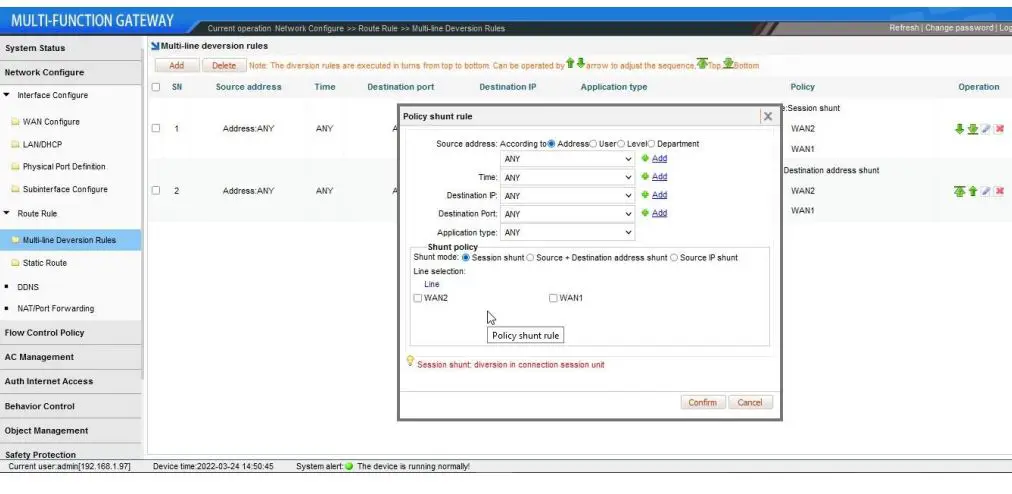Click blue arrow icon beside Multi-line deversion rules heading
The image size is (1012, 494).
tap(155, 46)
